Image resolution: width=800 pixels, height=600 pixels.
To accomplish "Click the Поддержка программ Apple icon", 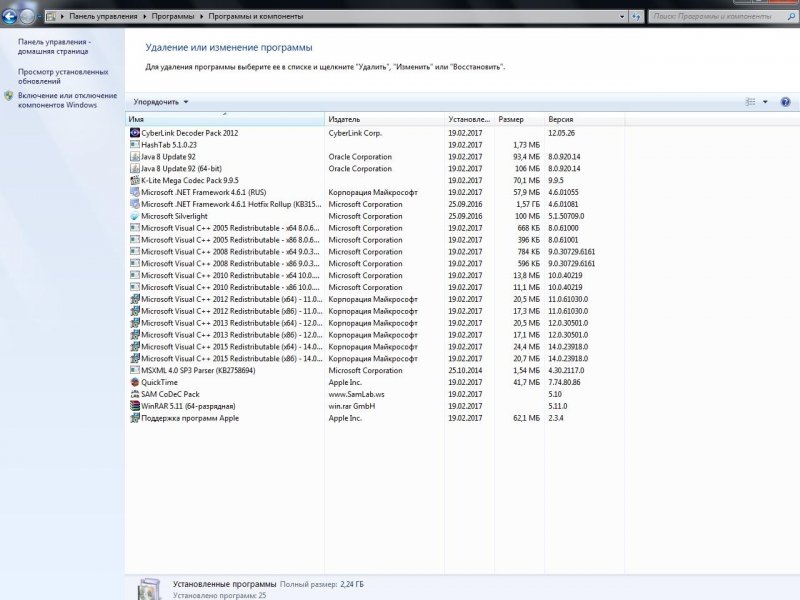I will pyautogui.click(x=135, y=418).
